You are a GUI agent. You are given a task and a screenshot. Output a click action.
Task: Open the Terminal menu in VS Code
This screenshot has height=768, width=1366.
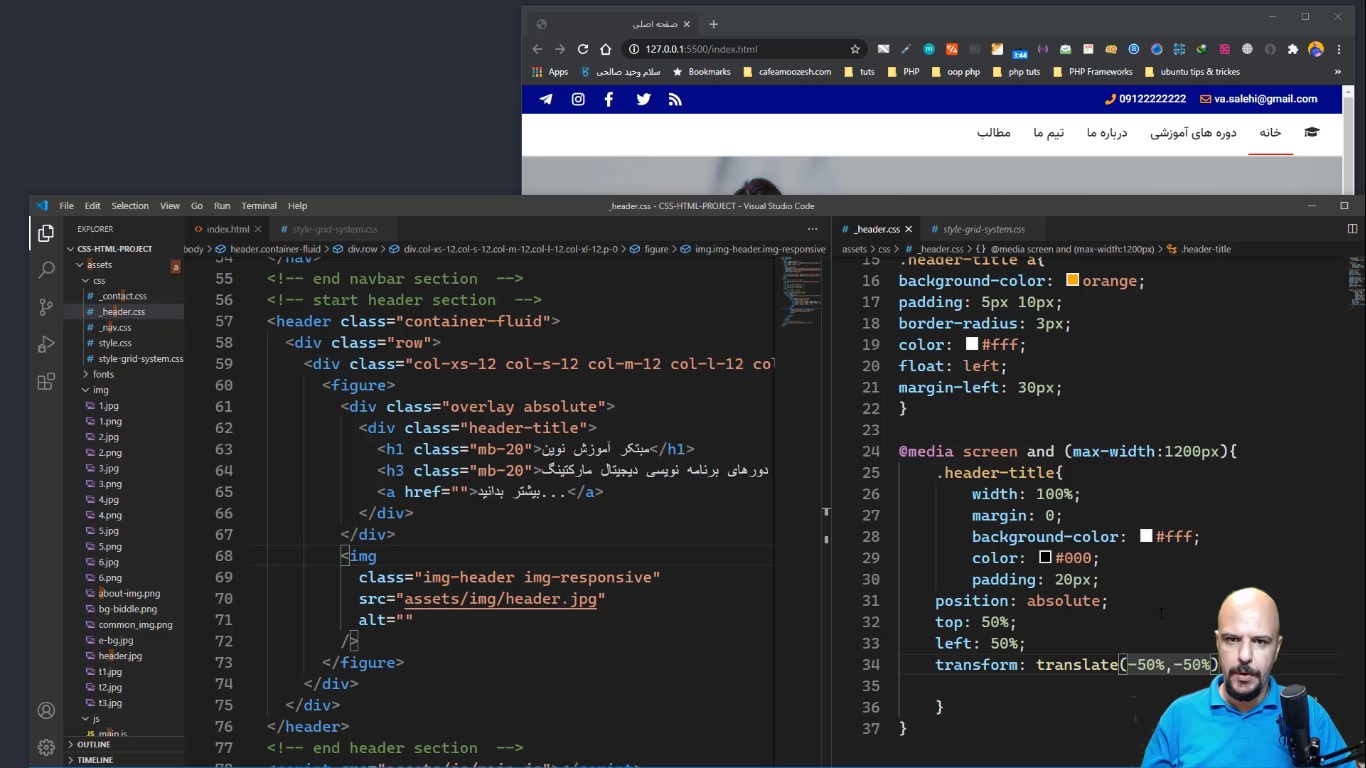pyautogui.click(x=259, y=206)
